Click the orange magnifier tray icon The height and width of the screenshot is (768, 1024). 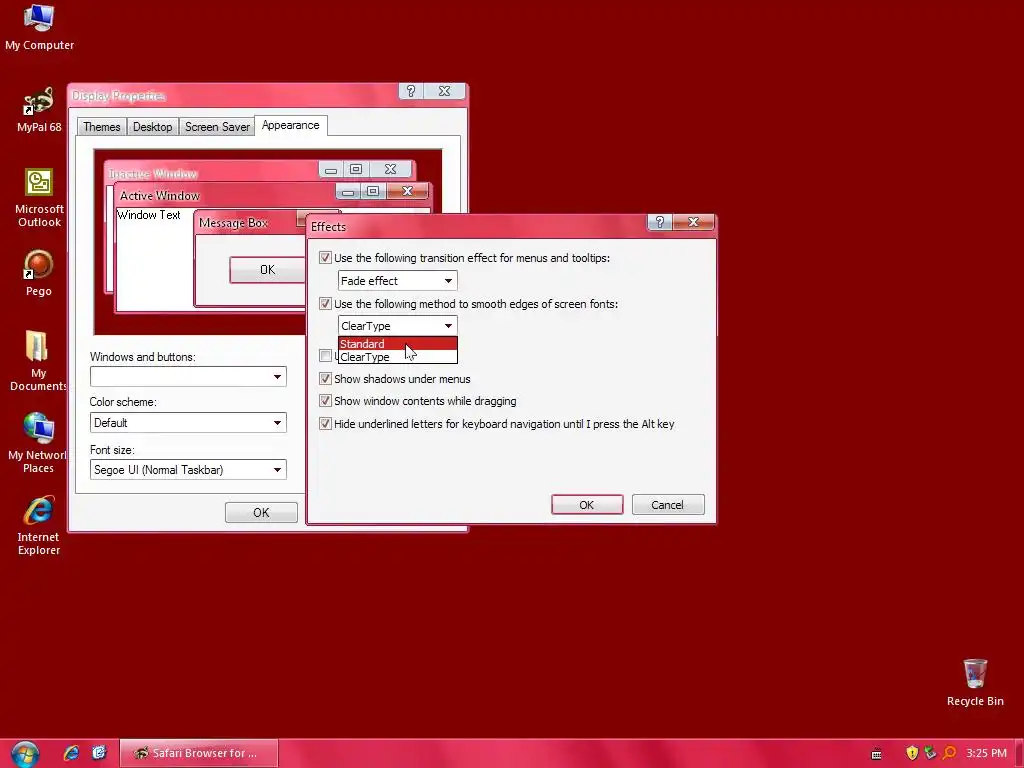pyautogui.click(x=950, y=753)
